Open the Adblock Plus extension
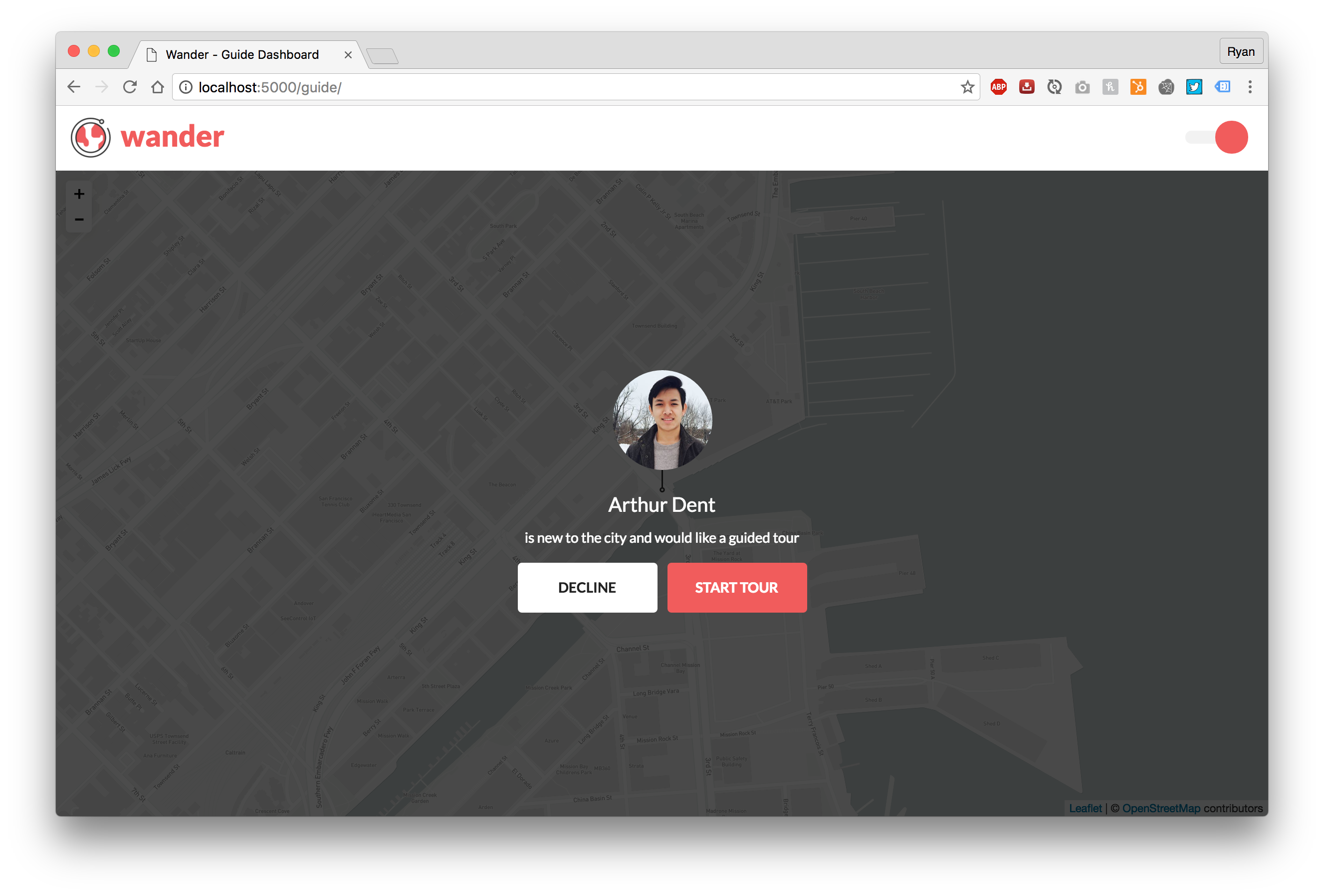The width and height of the screenshot is (1324, 896). [x=998, y=87]
